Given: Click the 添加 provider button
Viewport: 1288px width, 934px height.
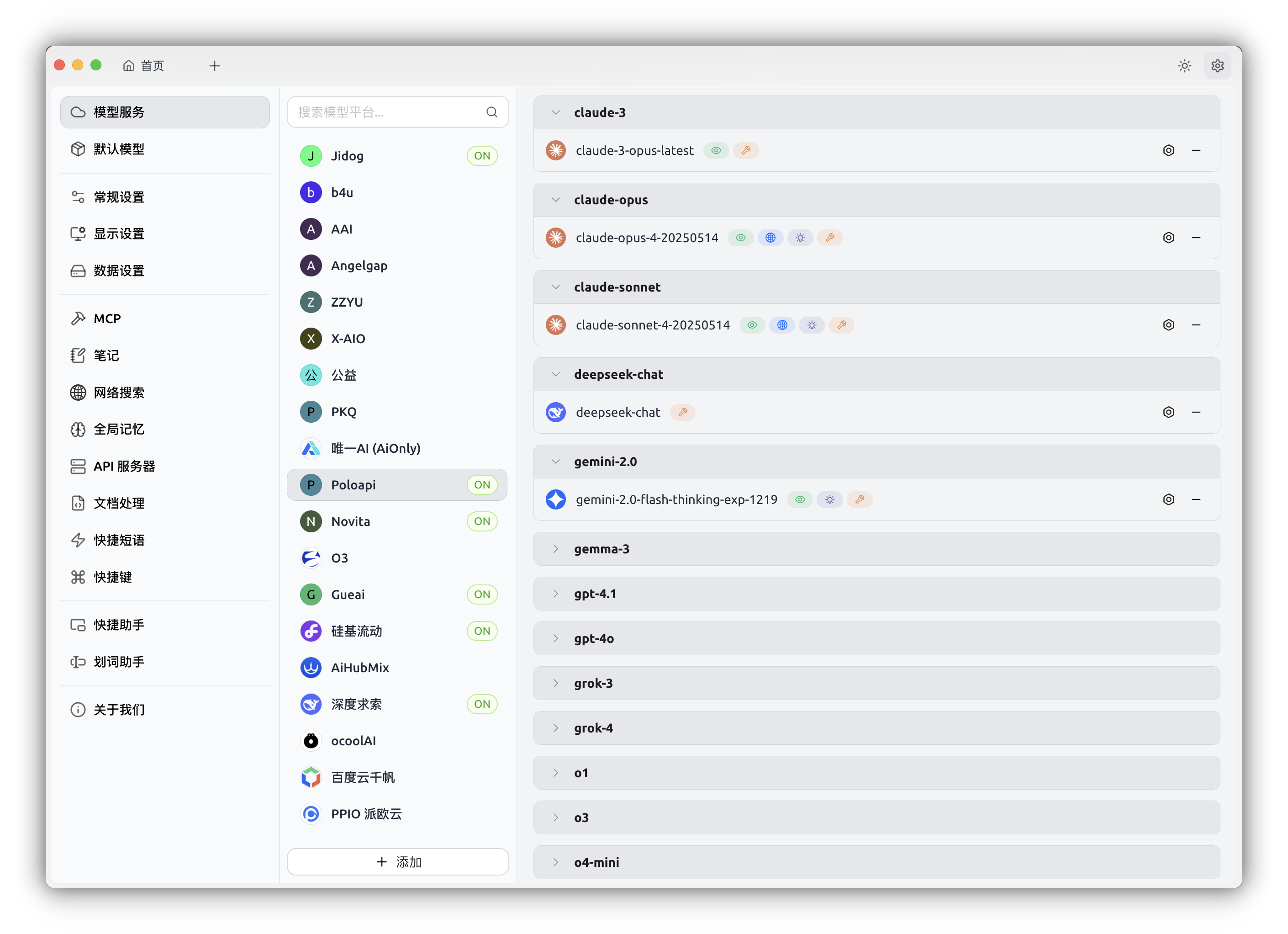Looking at the screenshot, I should pos(397,861).
